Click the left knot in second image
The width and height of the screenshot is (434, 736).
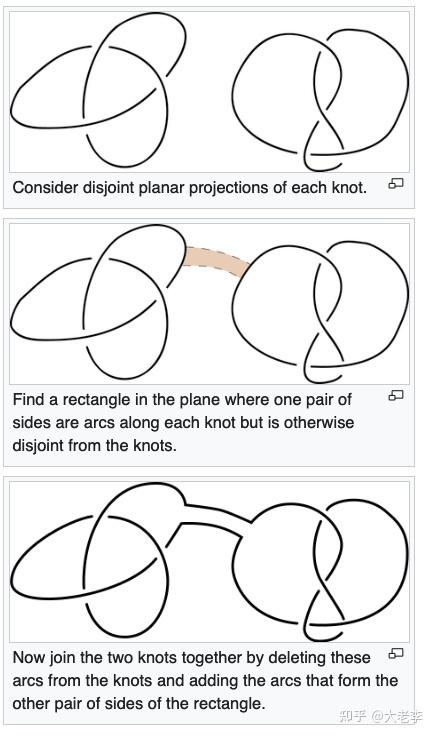coord(98,301)
